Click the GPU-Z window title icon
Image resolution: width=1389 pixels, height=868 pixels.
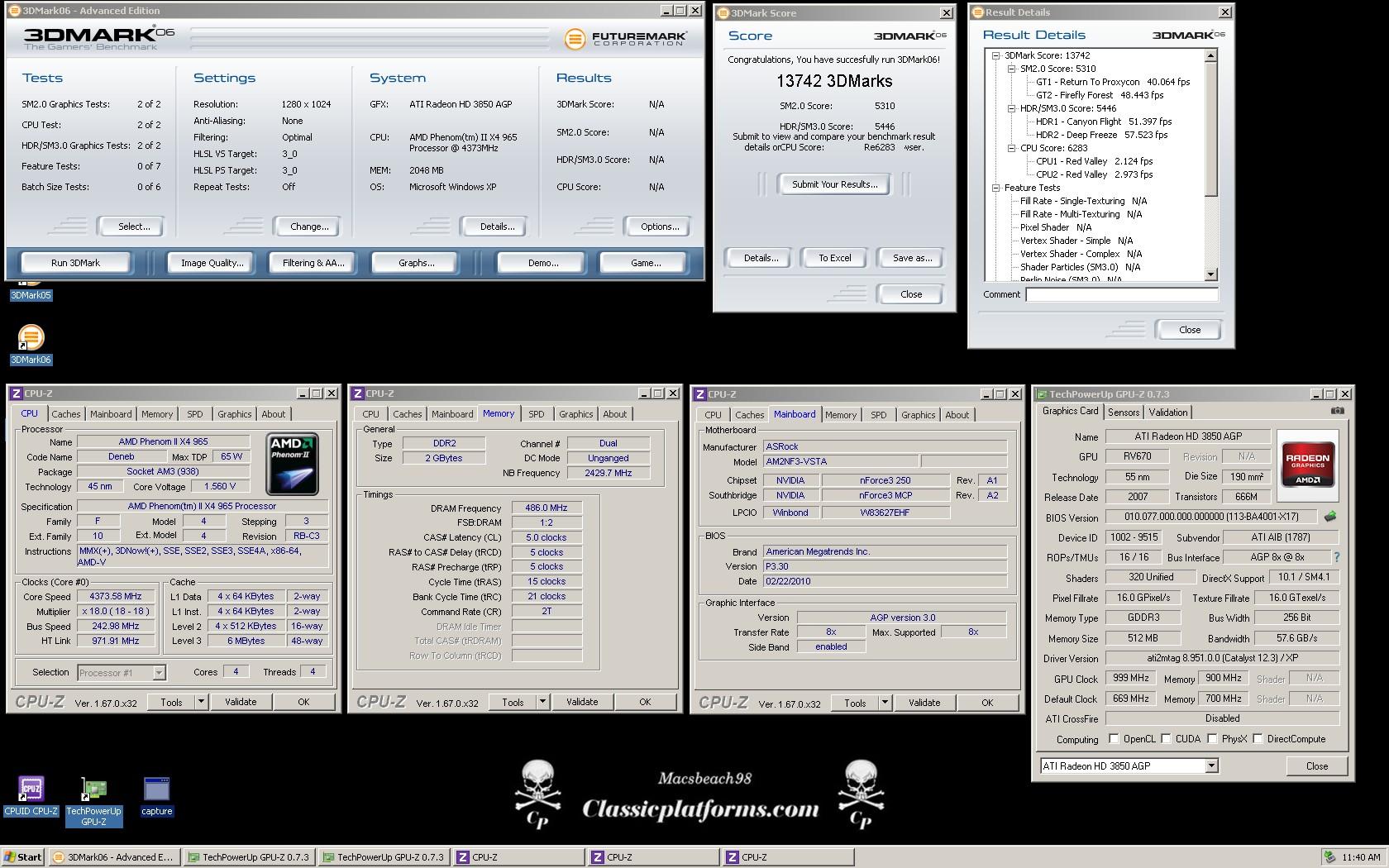point(1043,394)
